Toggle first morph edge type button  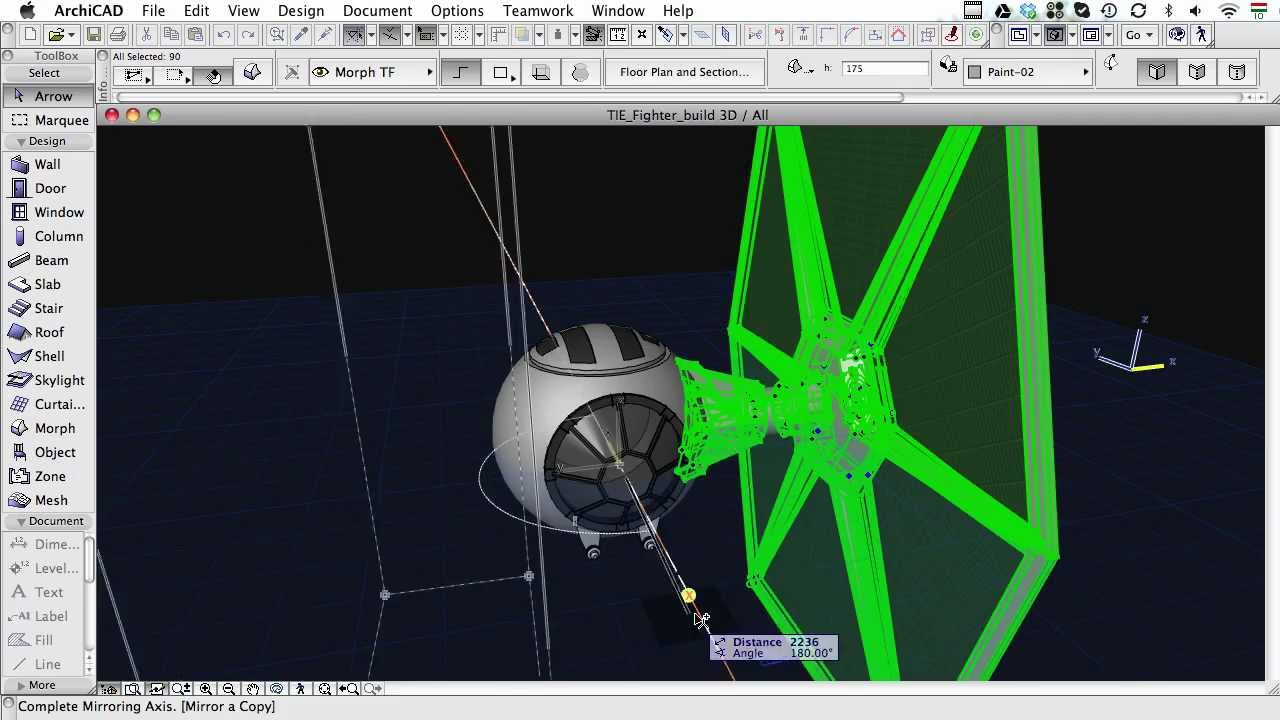tap(1157, 72)
